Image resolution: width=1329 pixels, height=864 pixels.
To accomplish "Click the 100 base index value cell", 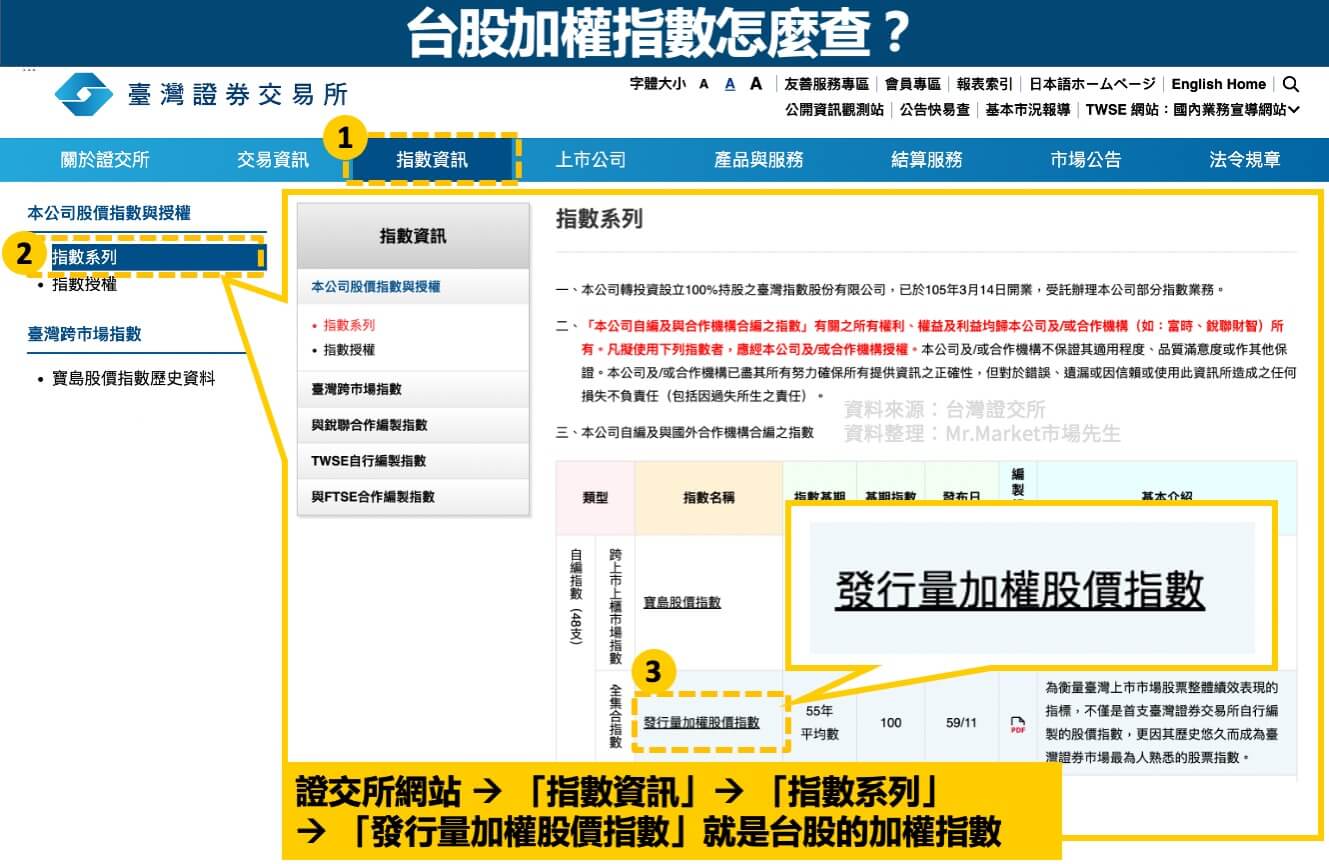I will (891, 723).
